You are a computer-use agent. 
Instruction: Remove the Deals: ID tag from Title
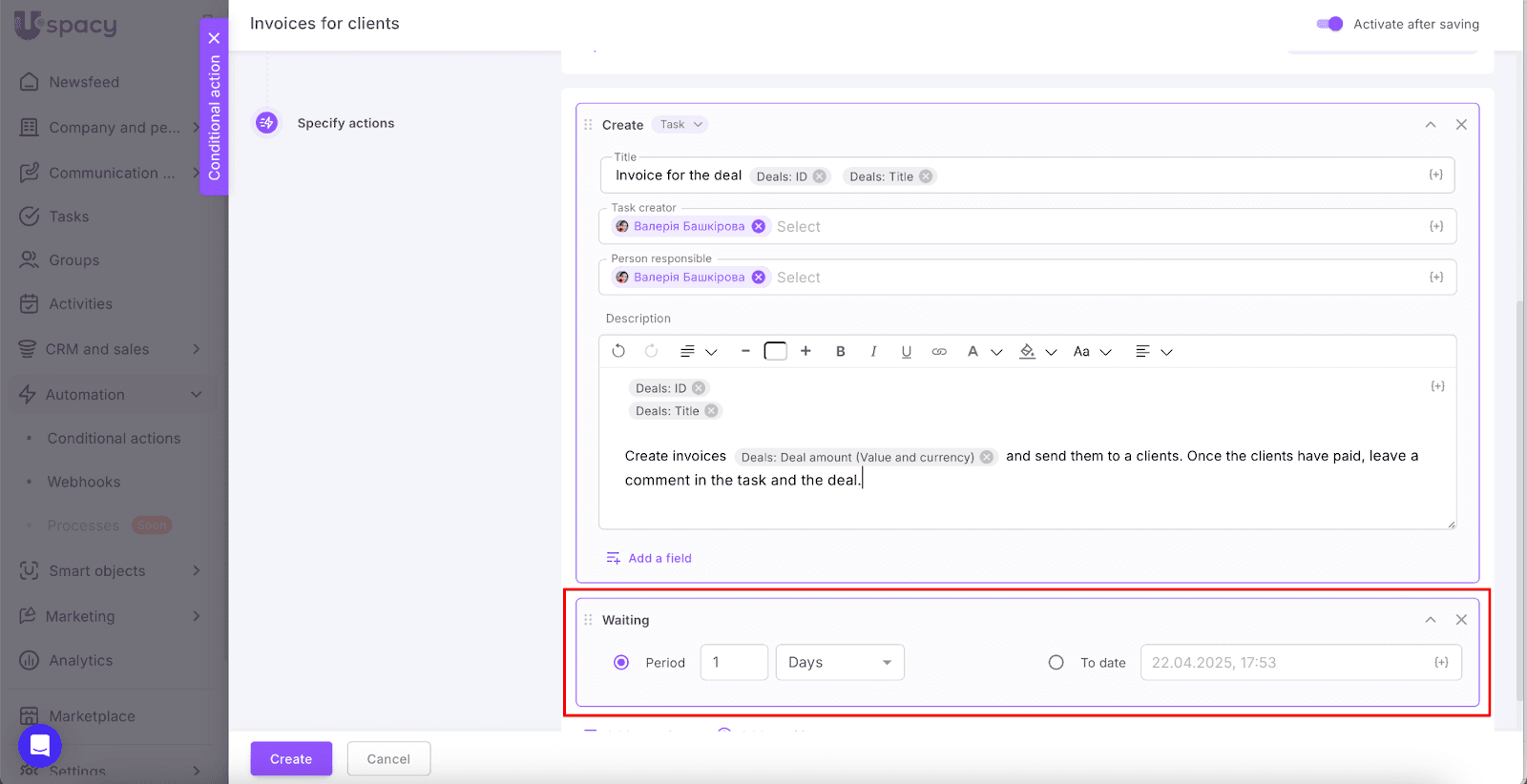pos(820,176)
